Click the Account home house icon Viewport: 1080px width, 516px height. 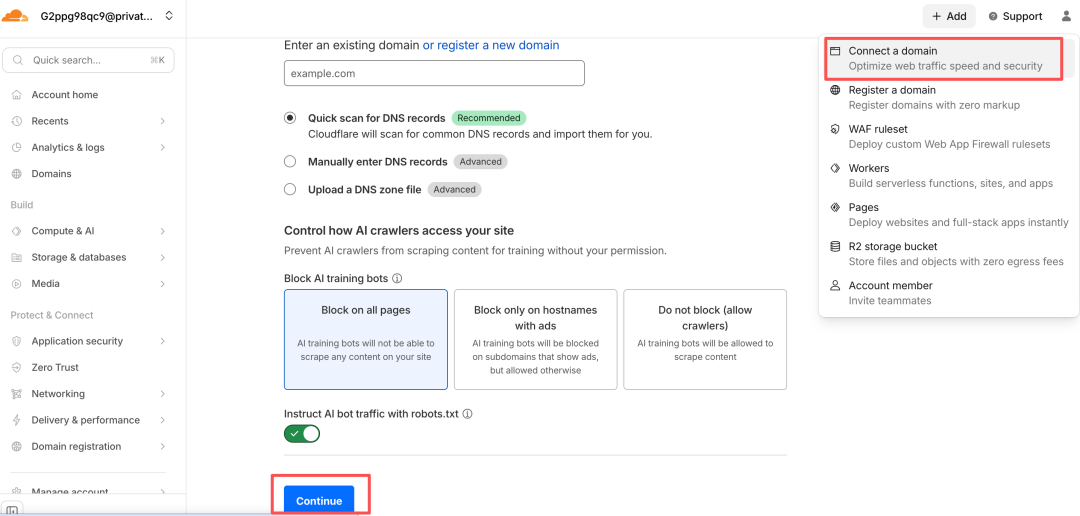(17, 95)
